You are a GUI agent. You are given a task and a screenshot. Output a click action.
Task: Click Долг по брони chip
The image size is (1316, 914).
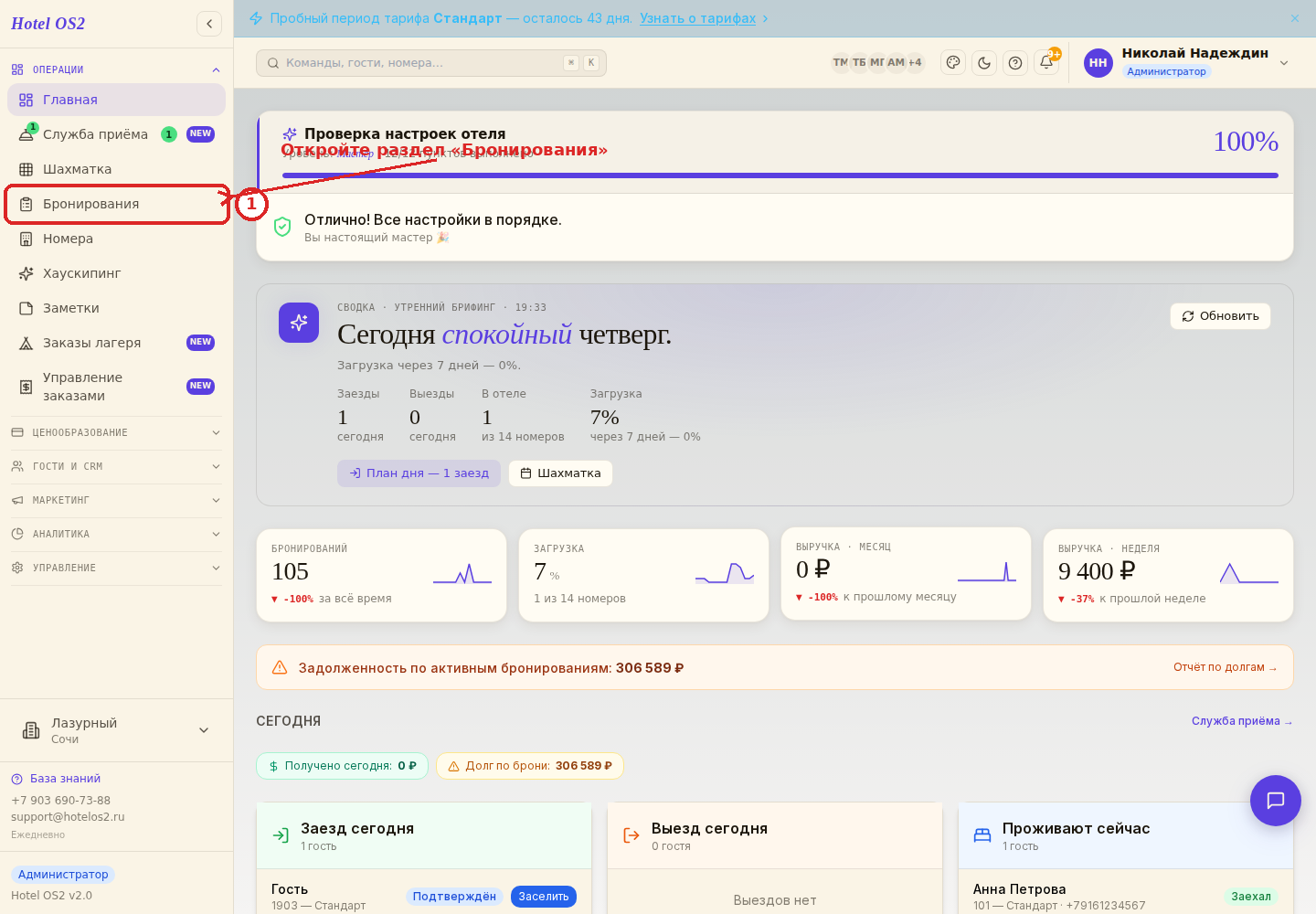530,766
